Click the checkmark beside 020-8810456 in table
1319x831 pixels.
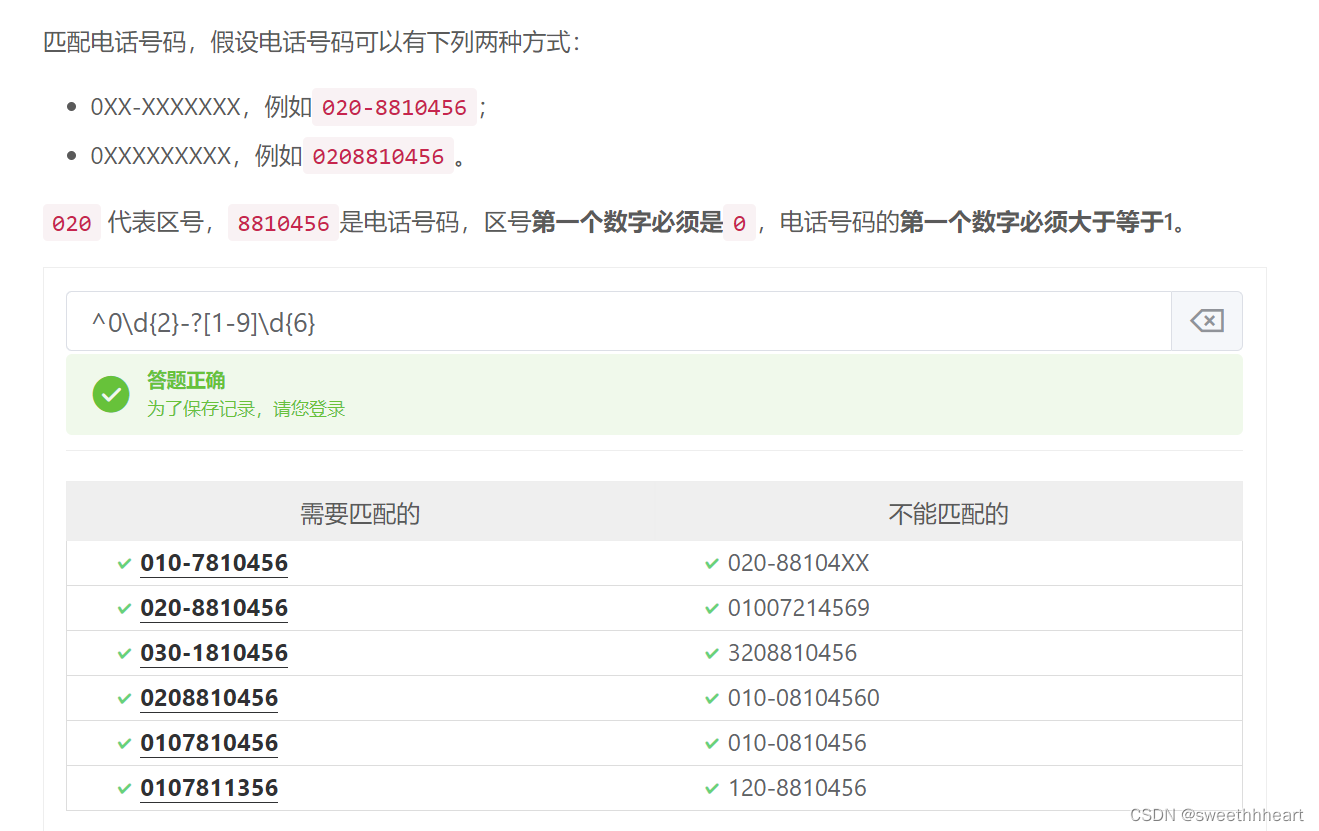124,609
